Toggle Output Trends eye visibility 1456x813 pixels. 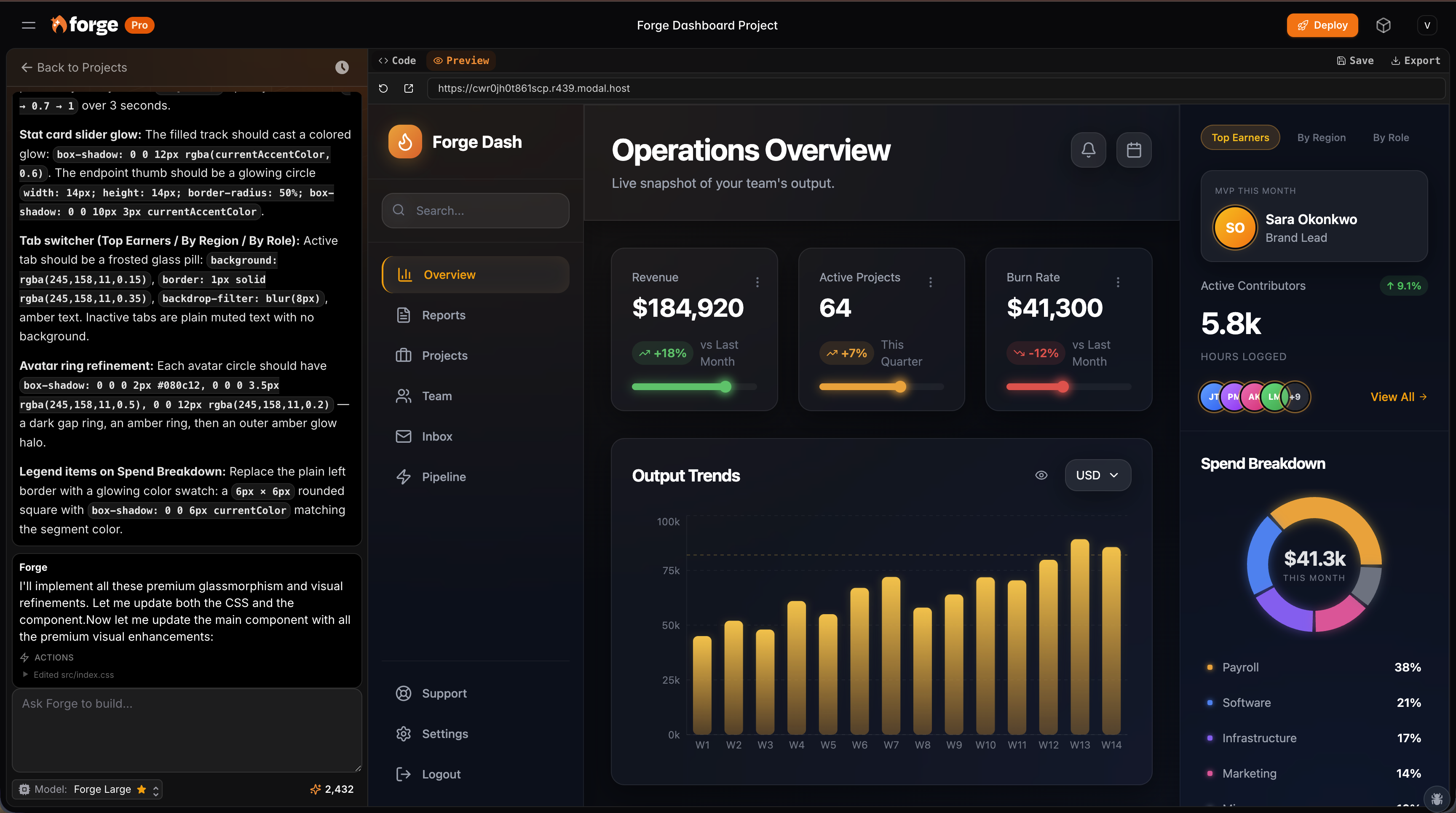pyautogui.click(x=1041, y=475)
